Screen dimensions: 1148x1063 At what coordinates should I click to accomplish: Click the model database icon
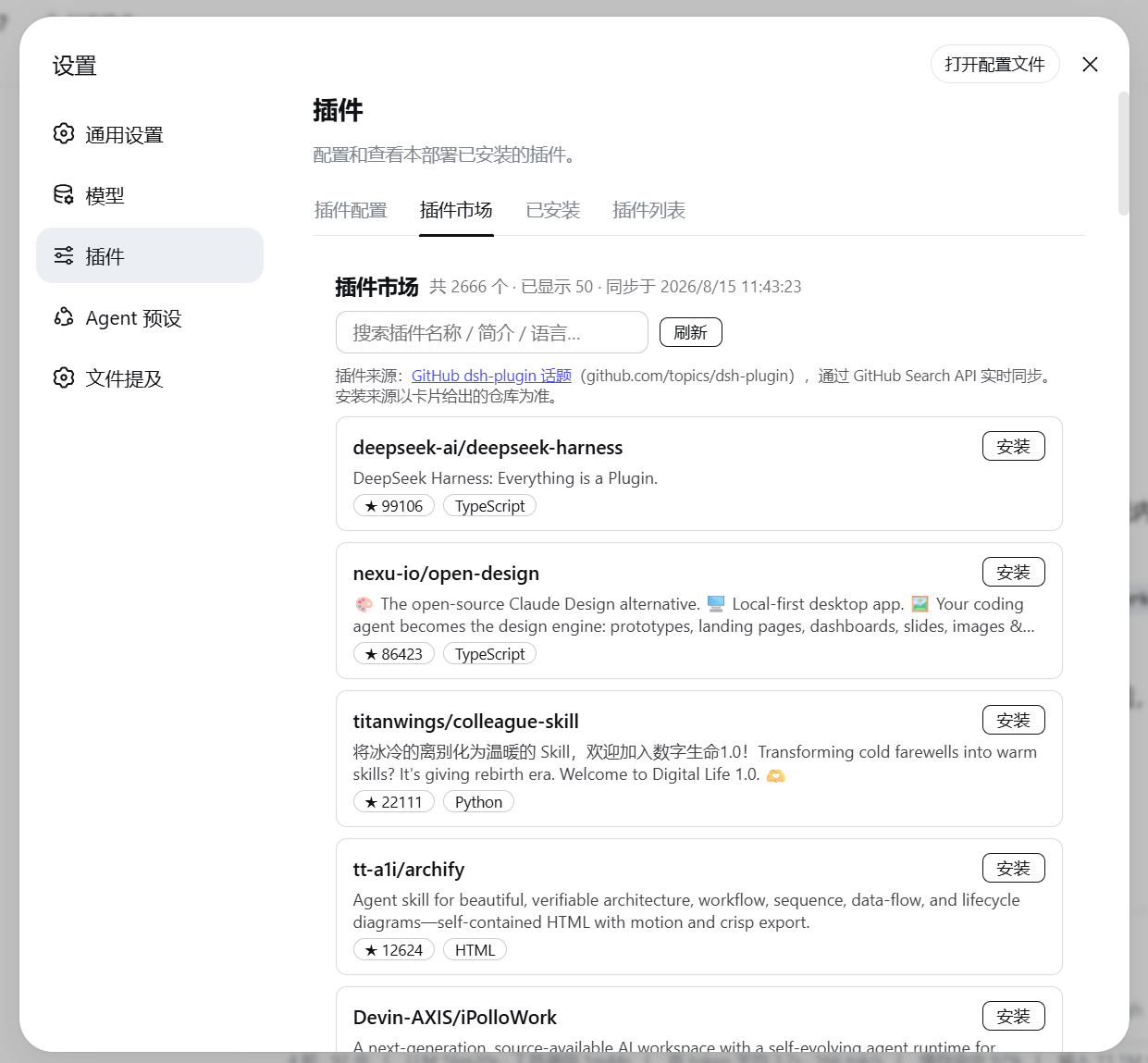click(64, 194)
